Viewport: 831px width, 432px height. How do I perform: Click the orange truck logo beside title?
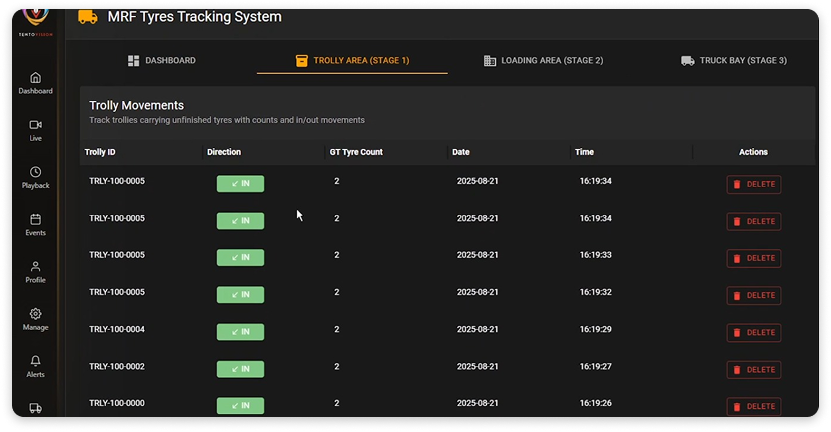coord(88,17)
